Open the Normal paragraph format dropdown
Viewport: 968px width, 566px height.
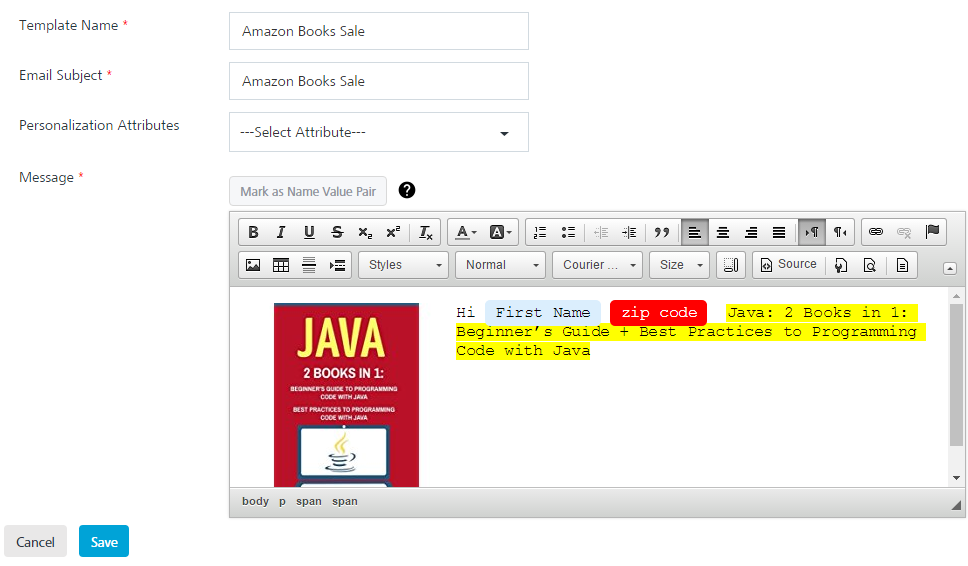pyautogui.click(x=501, y=265)
